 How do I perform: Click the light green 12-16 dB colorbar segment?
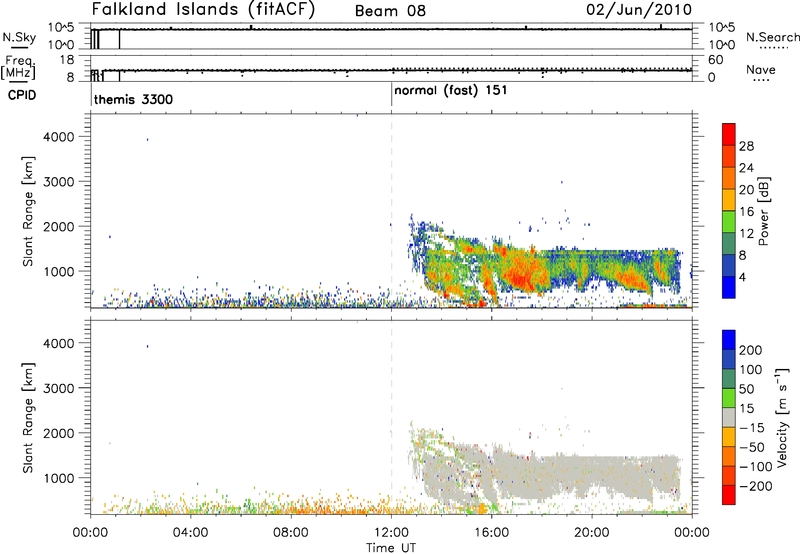point(729,221)
